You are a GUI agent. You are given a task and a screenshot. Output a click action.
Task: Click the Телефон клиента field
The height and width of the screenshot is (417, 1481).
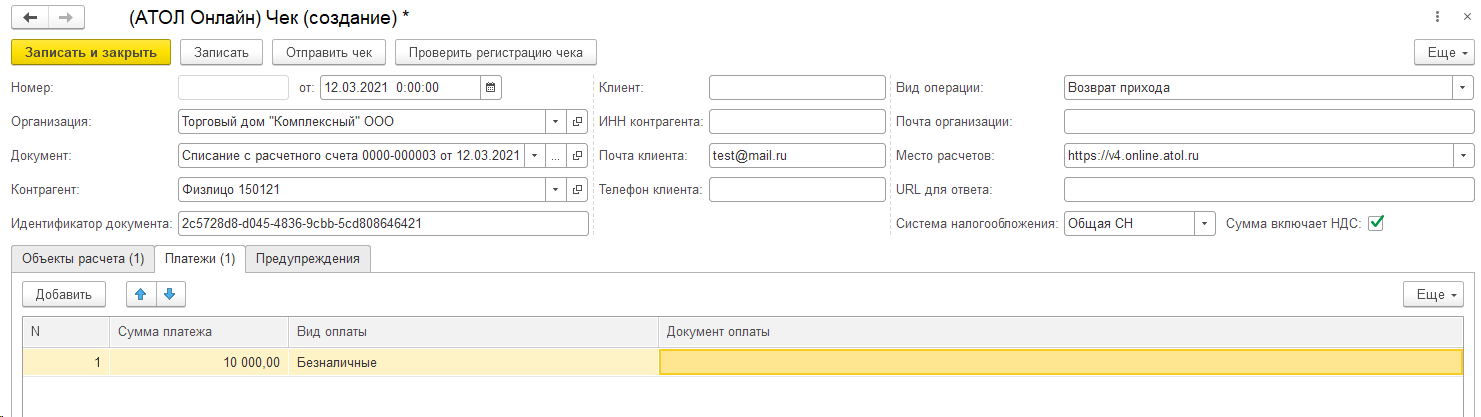point(797,189)
